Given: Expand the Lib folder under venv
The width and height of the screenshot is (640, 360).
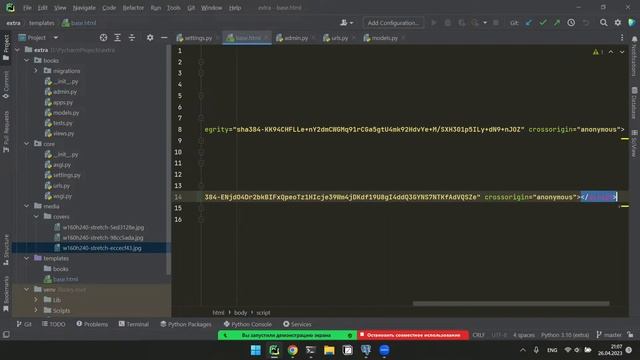Looking at the screenshot, I should pyautogui.click(x=36, y=300).
